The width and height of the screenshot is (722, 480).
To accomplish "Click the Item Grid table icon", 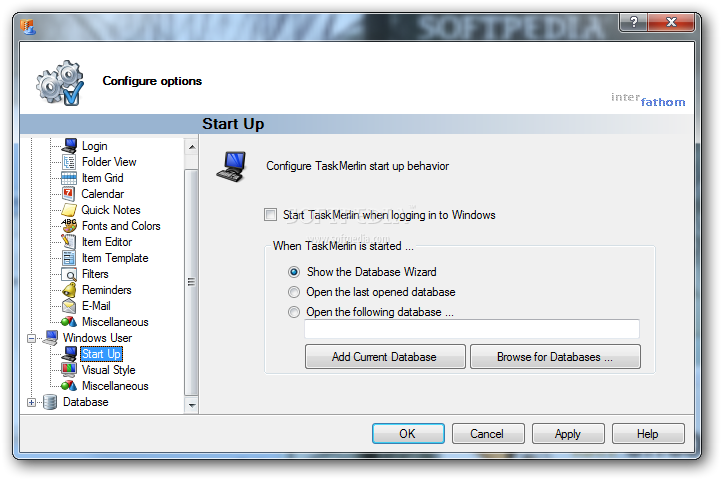I will pyautogui.click(x=69, y=178).
